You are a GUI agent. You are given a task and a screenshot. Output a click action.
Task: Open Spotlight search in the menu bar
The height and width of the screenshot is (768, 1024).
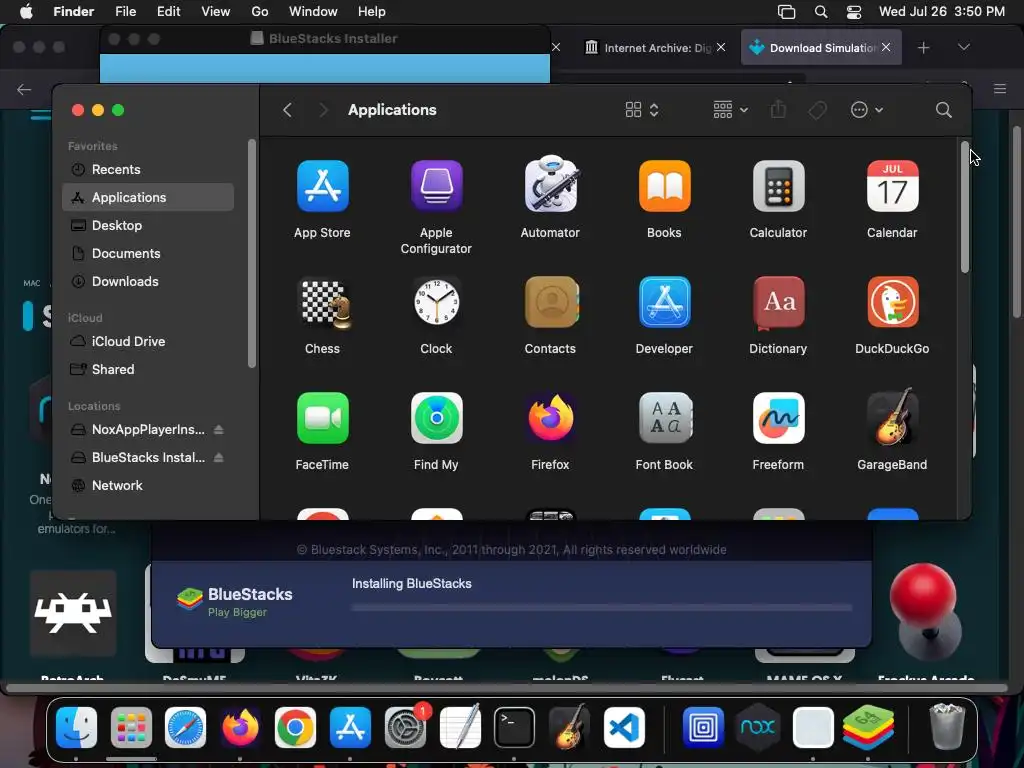click(821, 12)
